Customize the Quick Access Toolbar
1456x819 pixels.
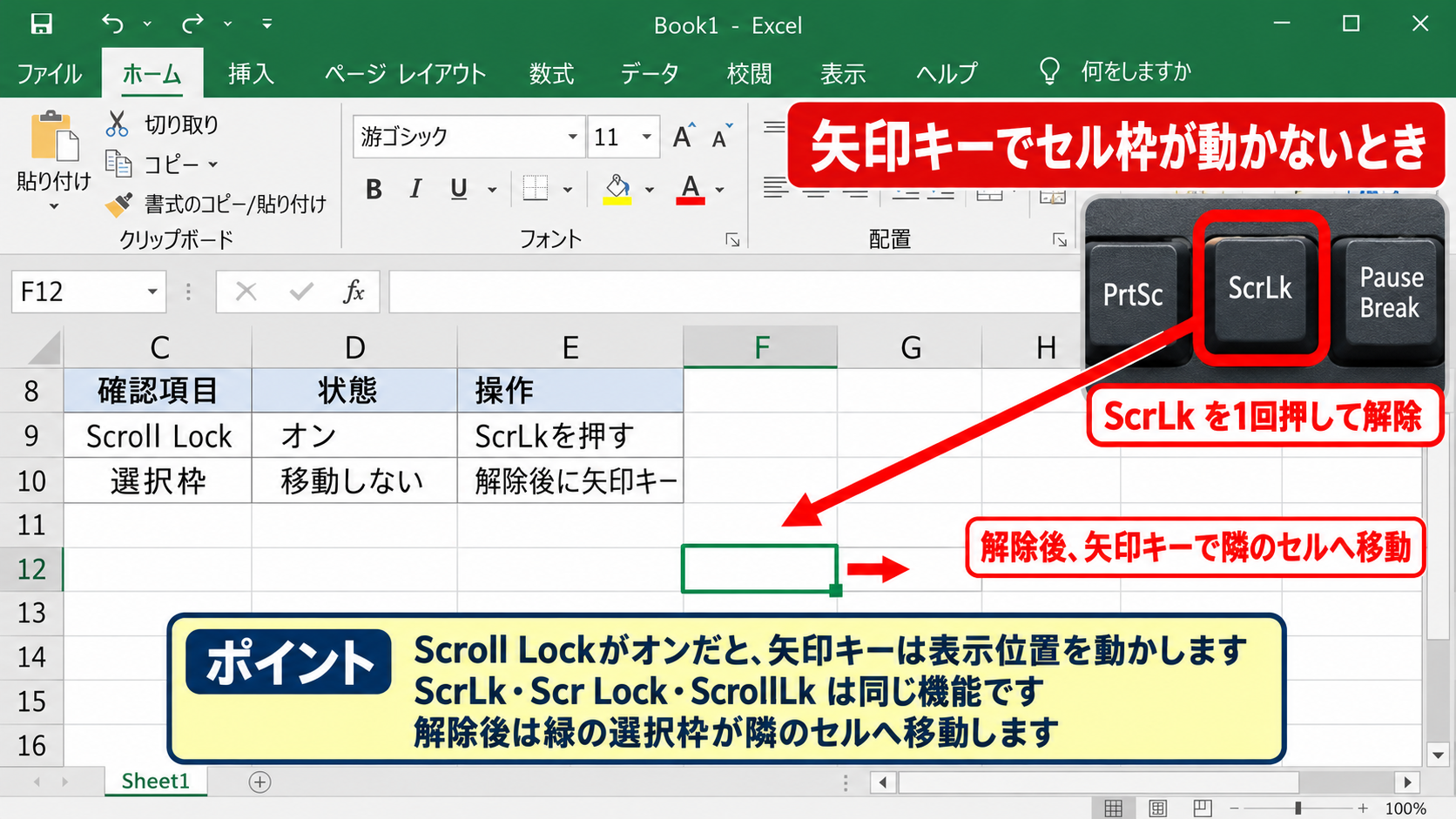(x=266, y=24)
